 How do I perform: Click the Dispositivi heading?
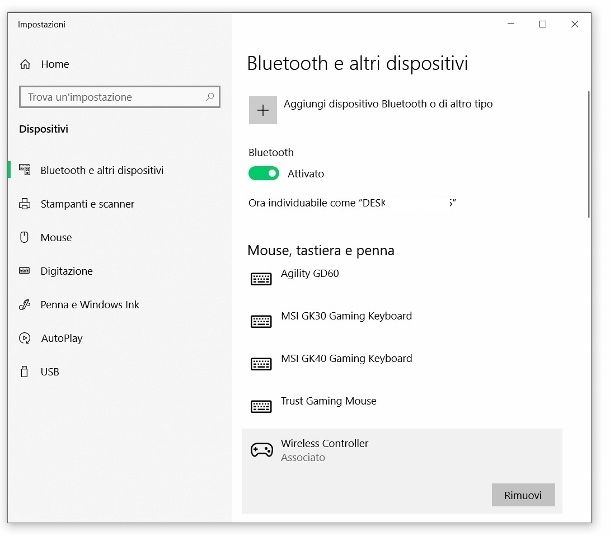44,129
